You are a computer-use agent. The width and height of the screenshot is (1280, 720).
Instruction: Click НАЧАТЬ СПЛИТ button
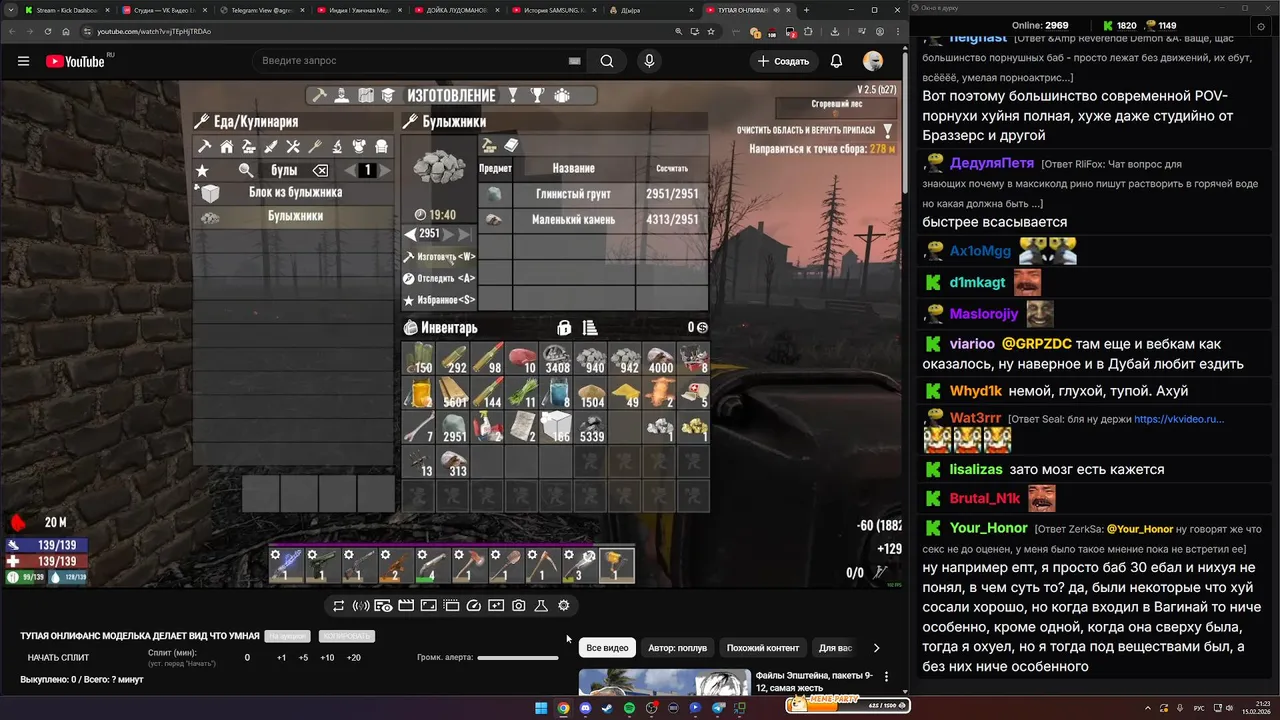58,657
